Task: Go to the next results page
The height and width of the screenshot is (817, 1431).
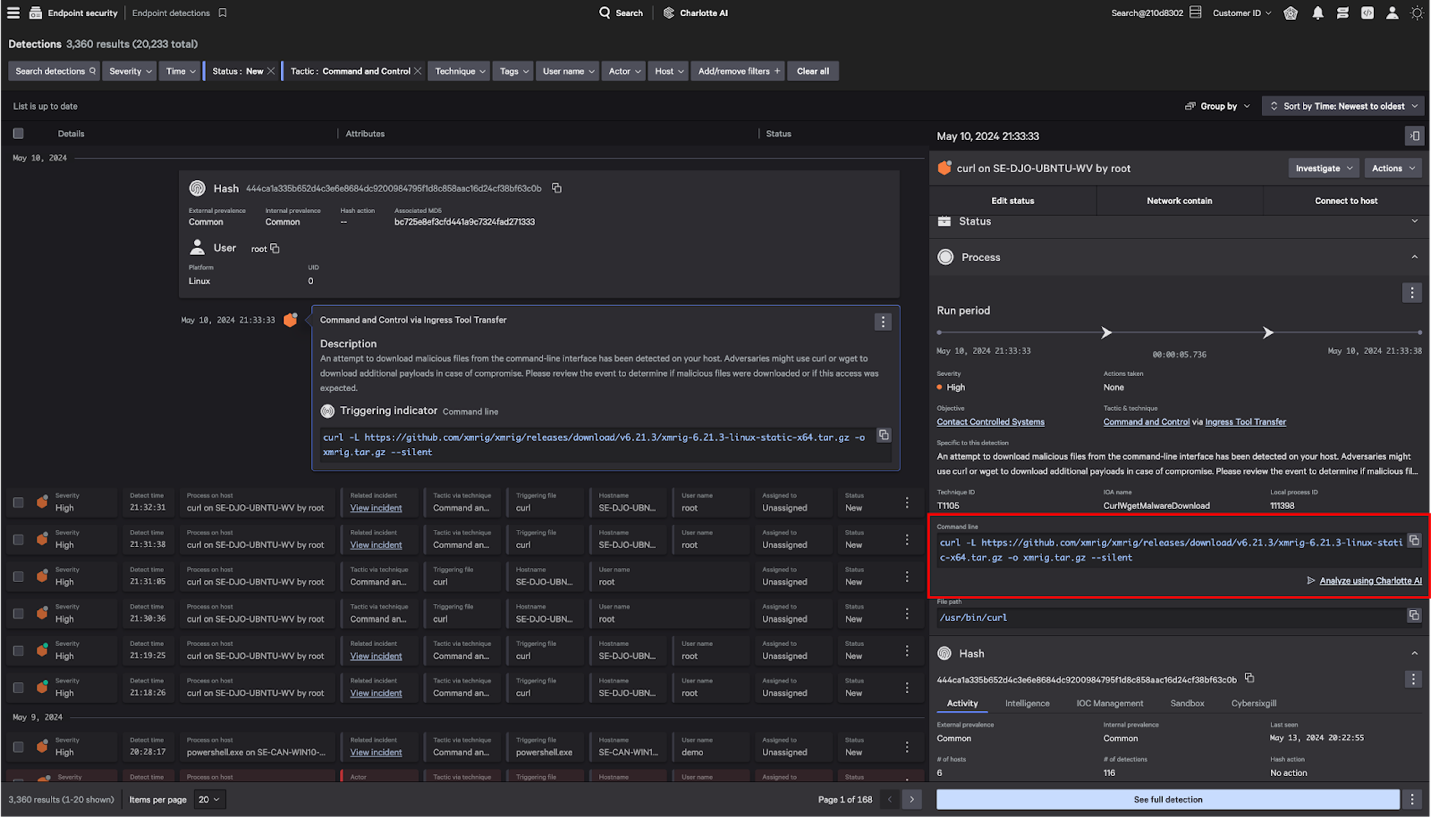Action: point(911,799)
